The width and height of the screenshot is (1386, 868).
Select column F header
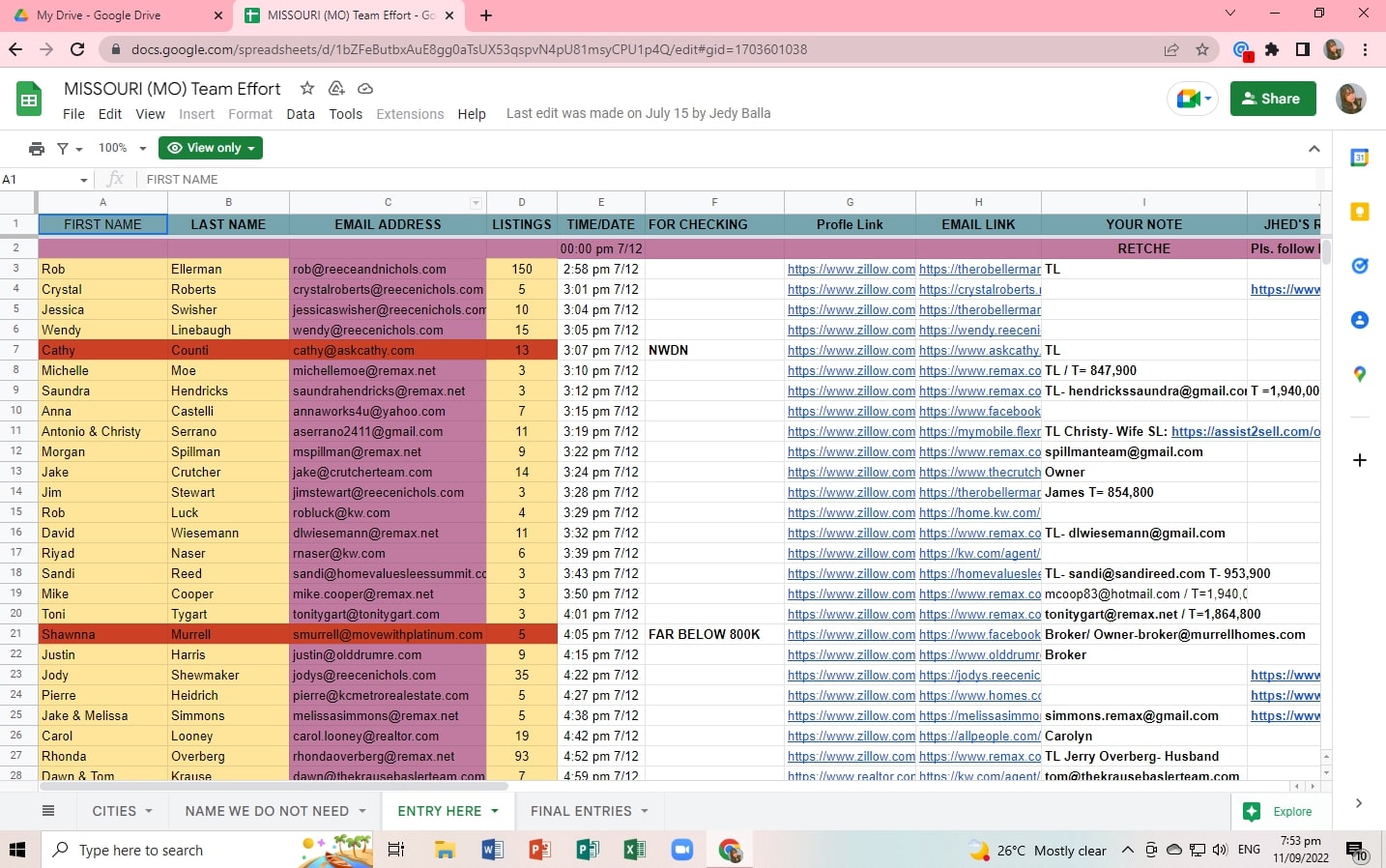pyautogui.click(x=714, y=202)
